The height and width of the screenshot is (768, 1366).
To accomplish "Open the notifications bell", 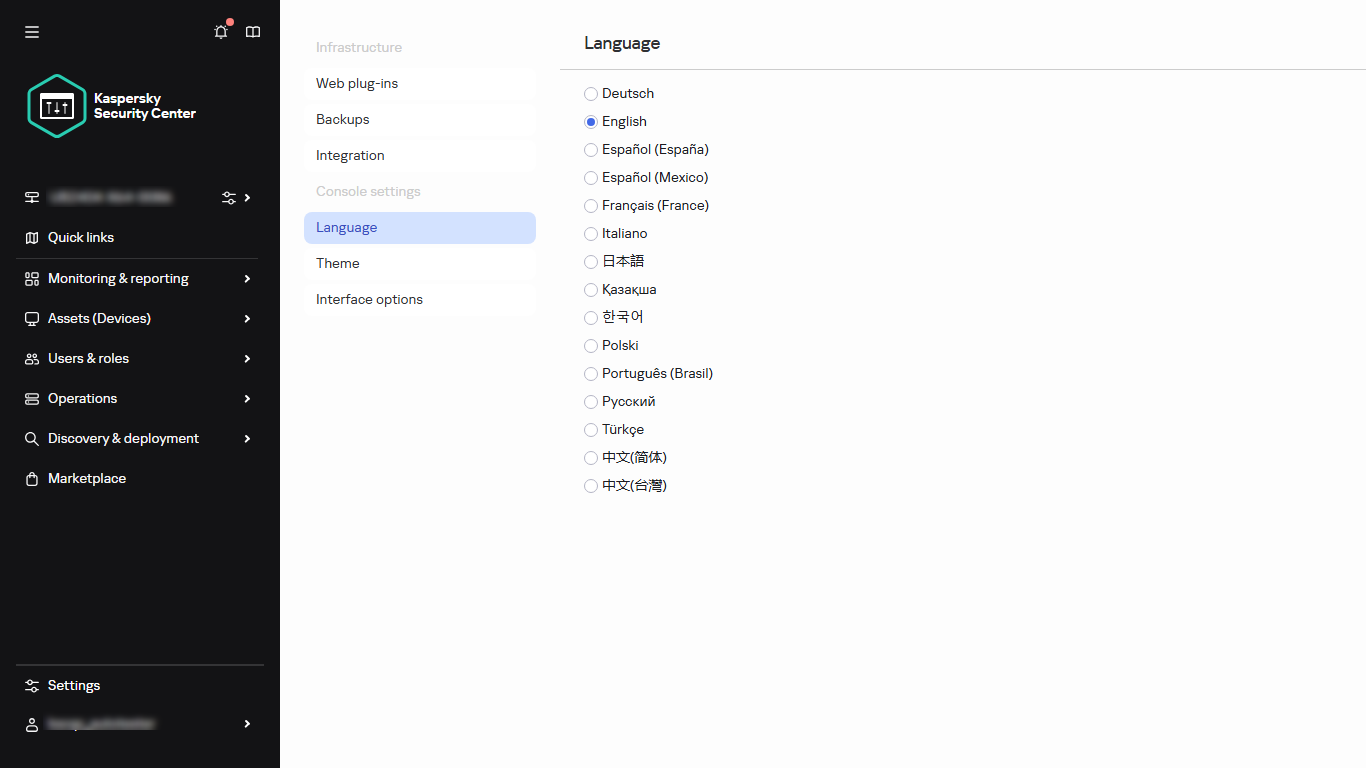I will [x=220, y=32].
